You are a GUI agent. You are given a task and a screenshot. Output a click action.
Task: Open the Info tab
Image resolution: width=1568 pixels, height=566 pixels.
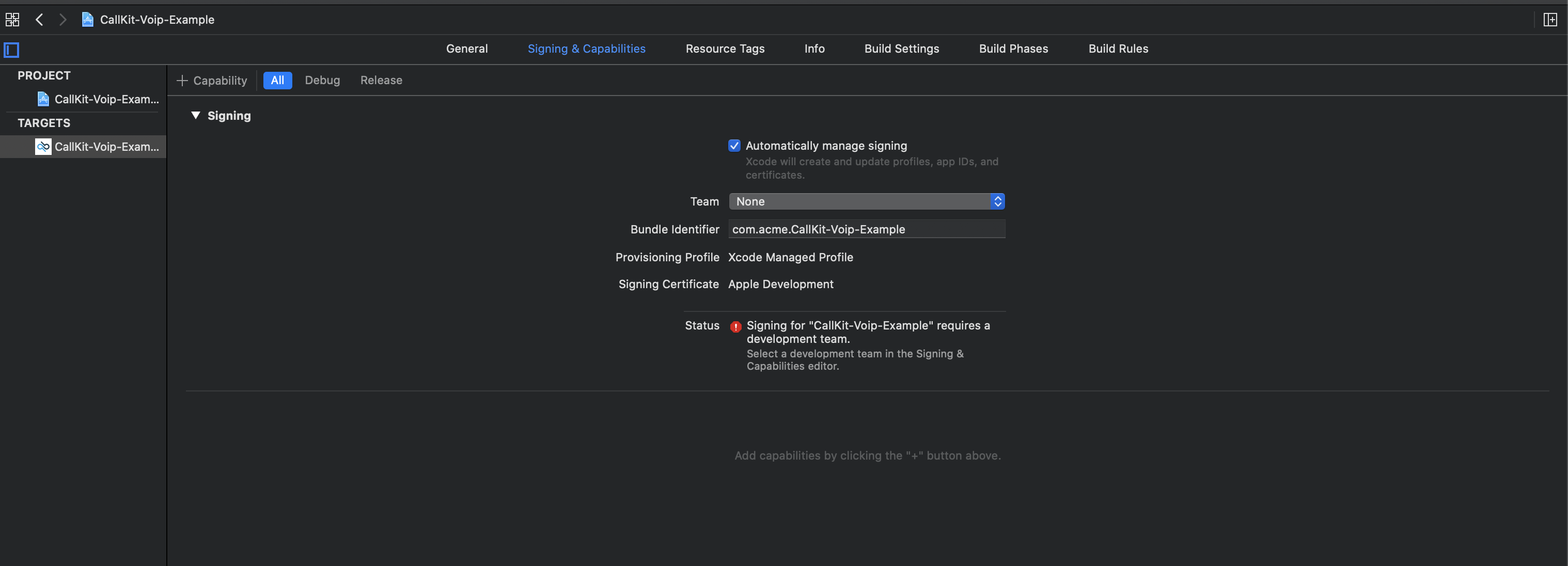click(x=814, y=49)
